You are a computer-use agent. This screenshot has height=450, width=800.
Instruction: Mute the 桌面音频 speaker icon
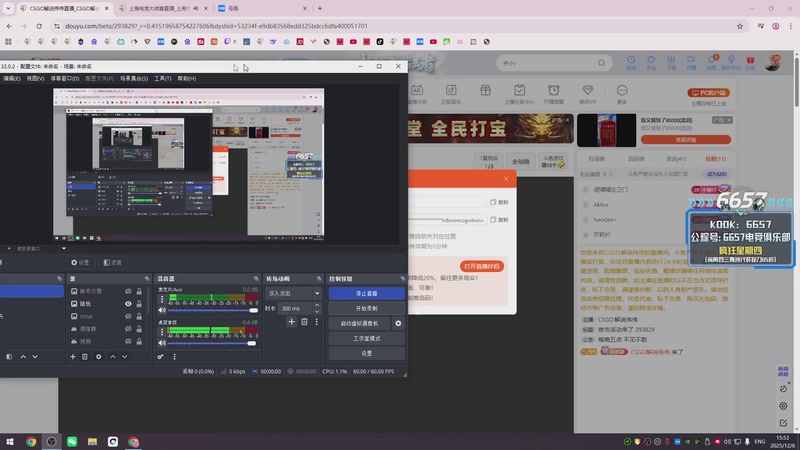coord(162,343)
